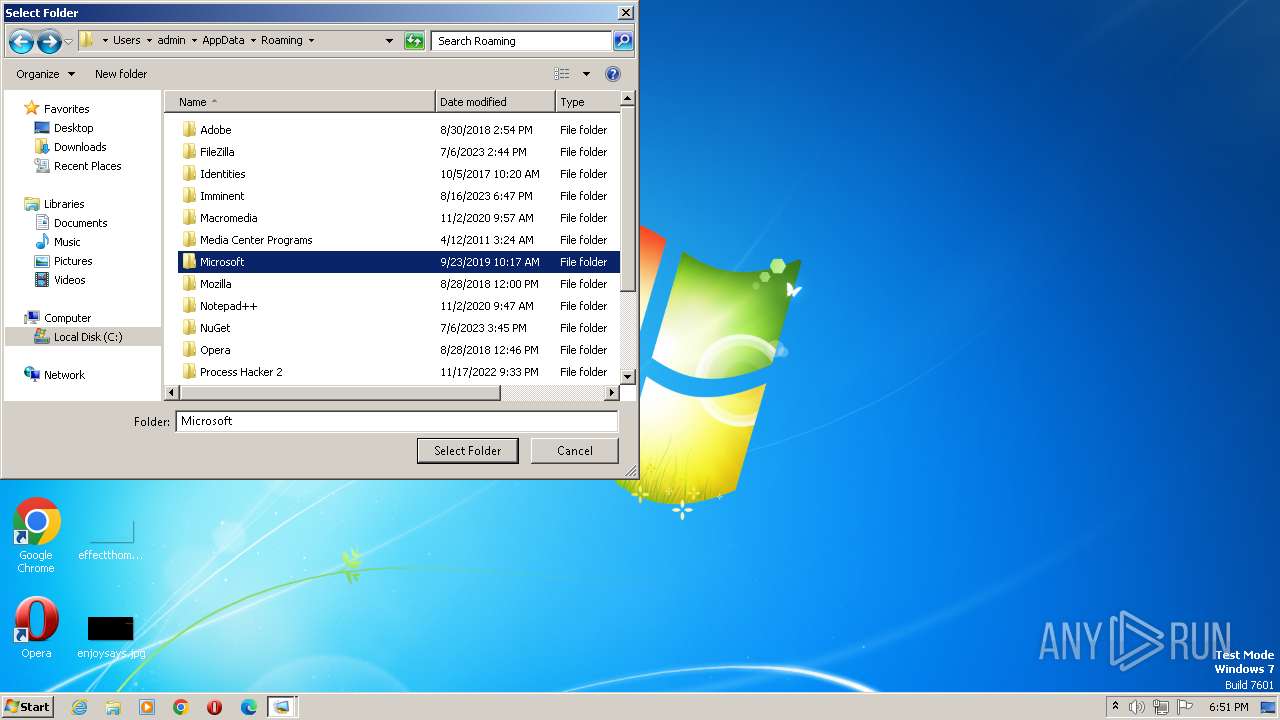Close the Select Folder dialog
The image size is (1280, 720).
point(625,13)
